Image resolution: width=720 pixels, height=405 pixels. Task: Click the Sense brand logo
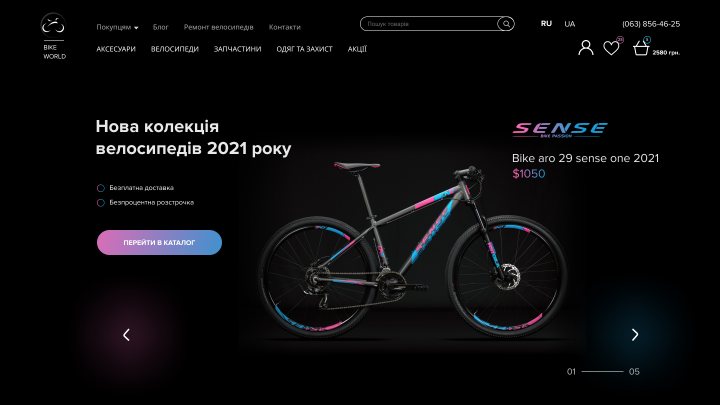pos(560,130)
